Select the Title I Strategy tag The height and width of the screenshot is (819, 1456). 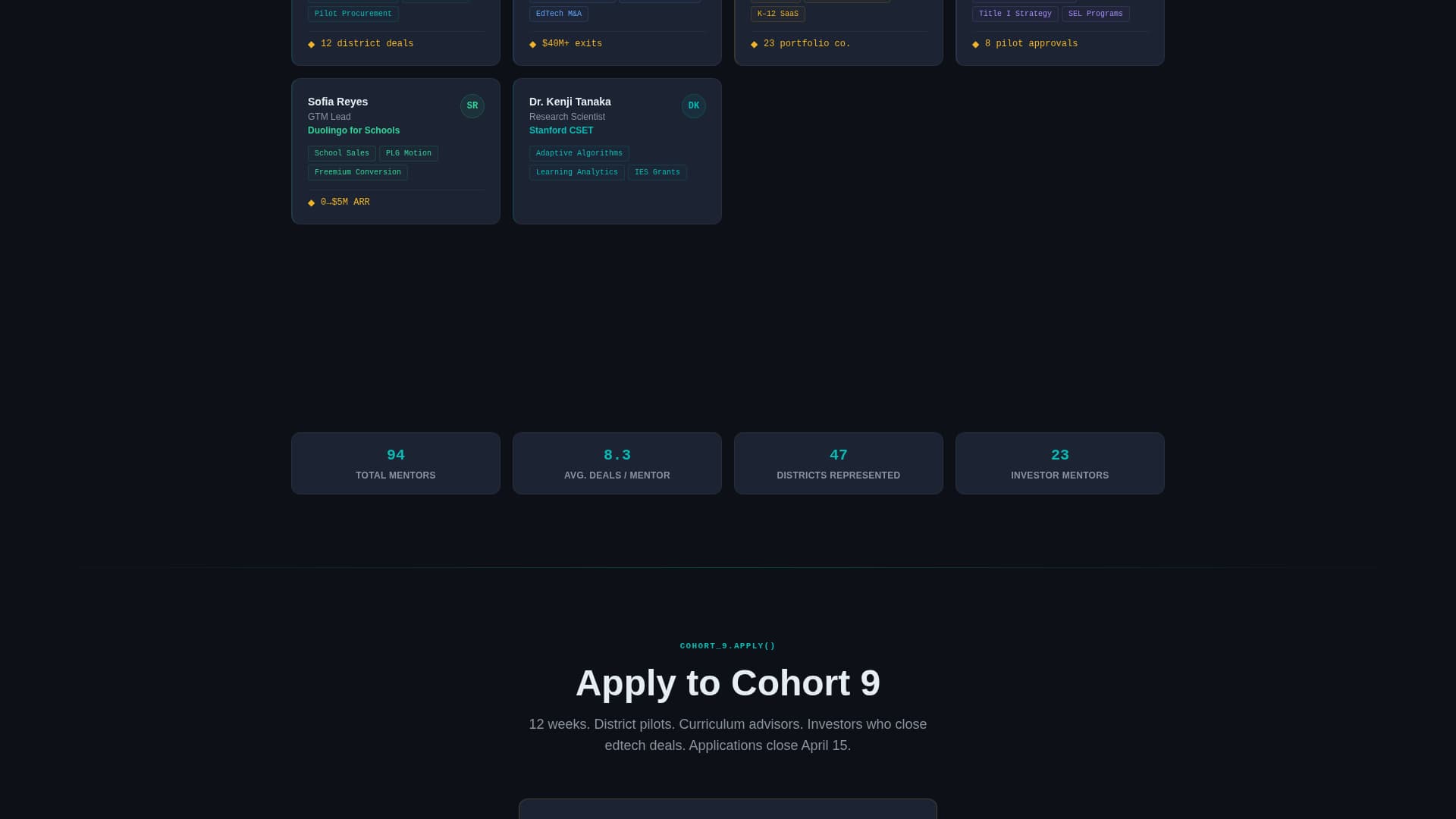(1015, 14)
